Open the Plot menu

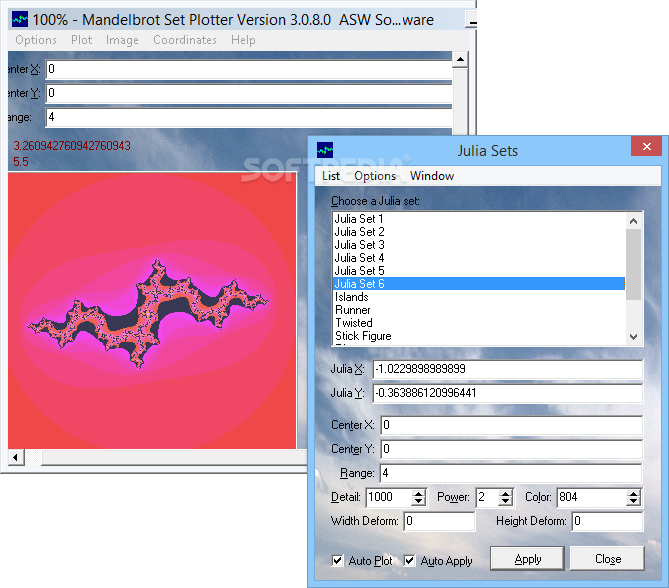pyautogui.click(x=81, y=40)
